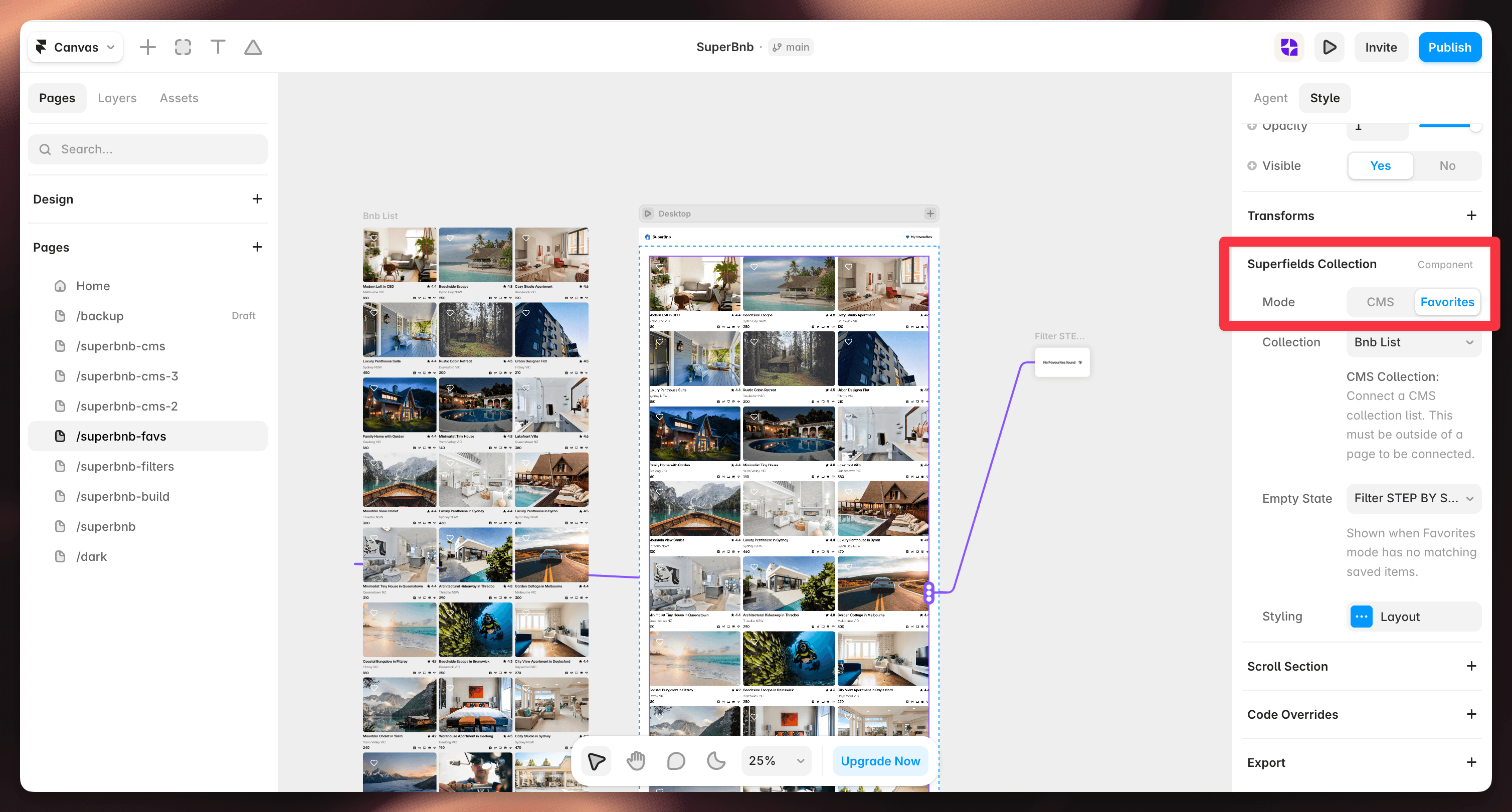This screenshot has width=1512, height=812.
Task: Click the /dark page document icon
Action: click(x=60, y=556)
